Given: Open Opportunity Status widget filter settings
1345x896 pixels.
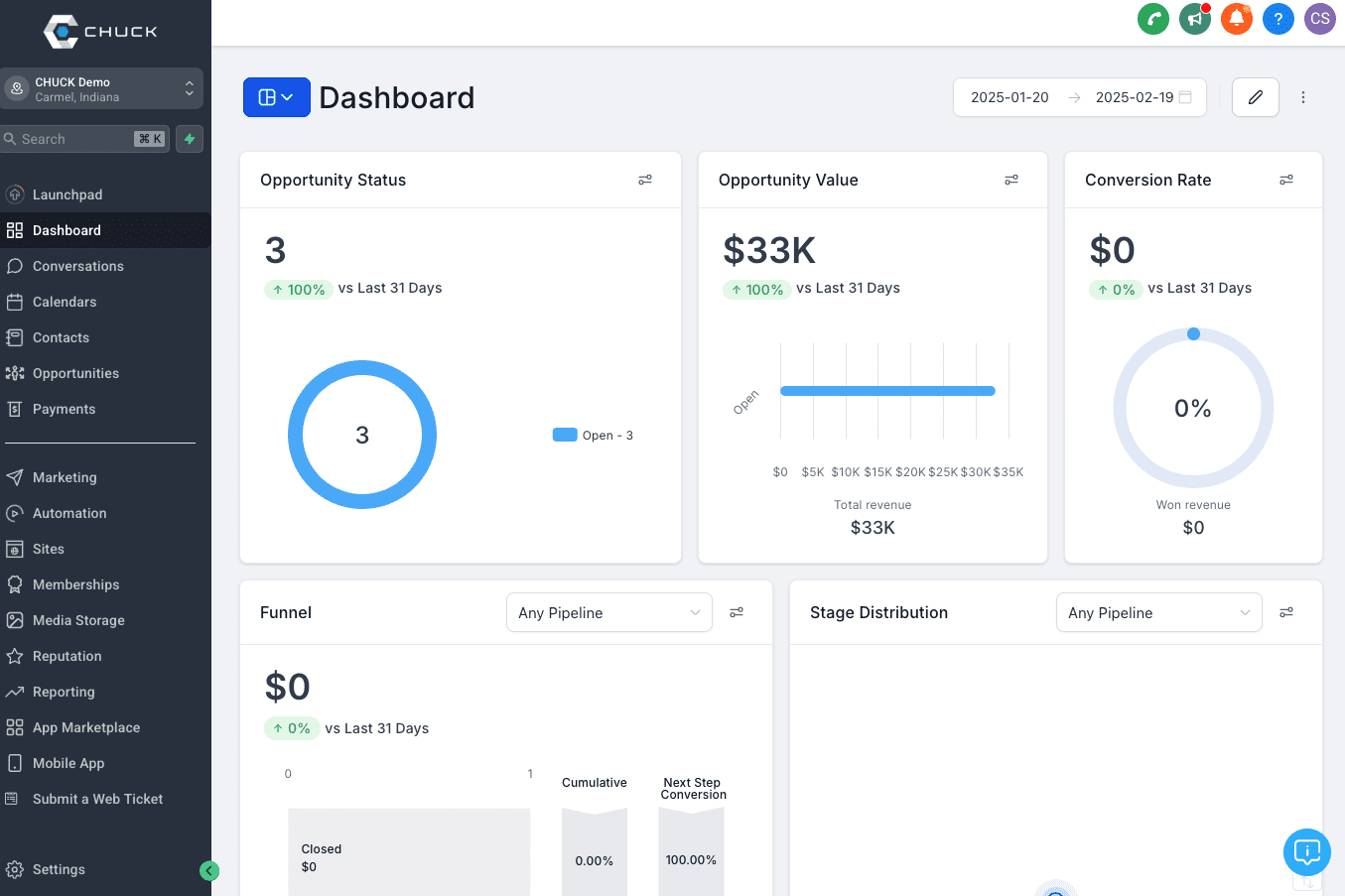Looking at the screenshot, I should [x=645, y=180].
